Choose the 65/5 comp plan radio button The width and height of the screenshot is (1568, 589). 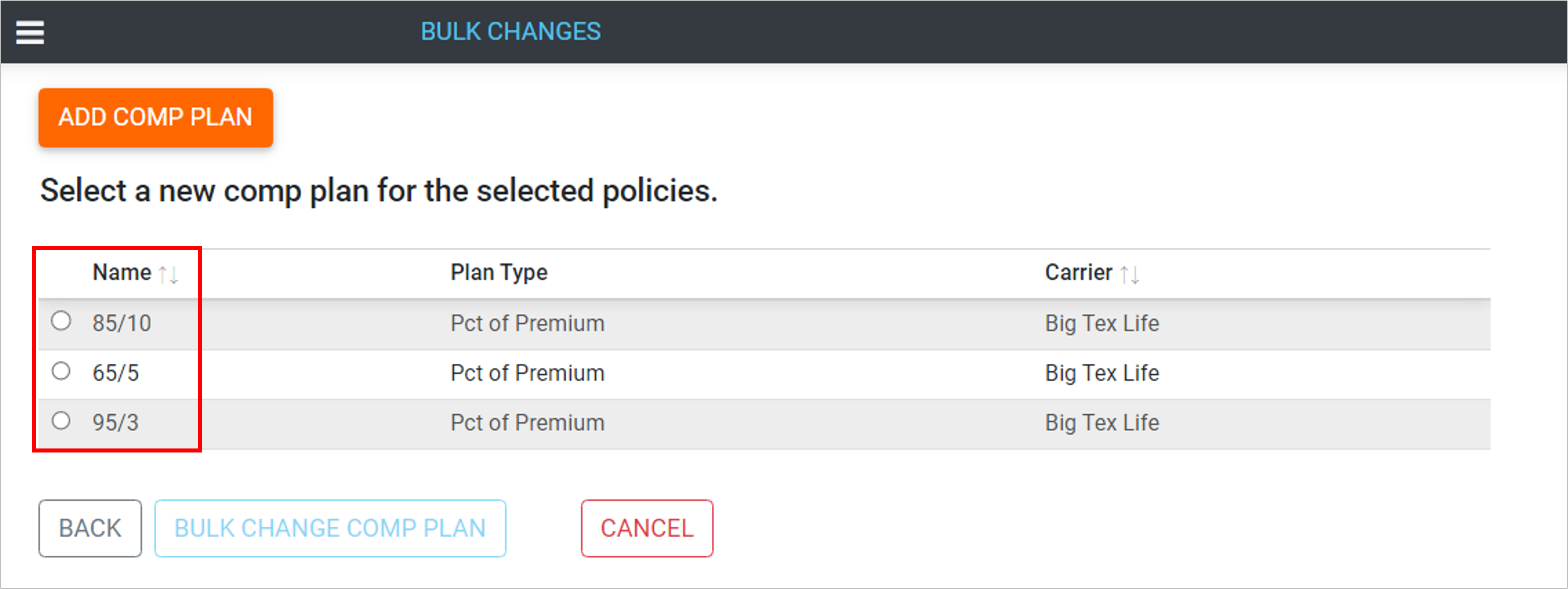tap(61, 371)
